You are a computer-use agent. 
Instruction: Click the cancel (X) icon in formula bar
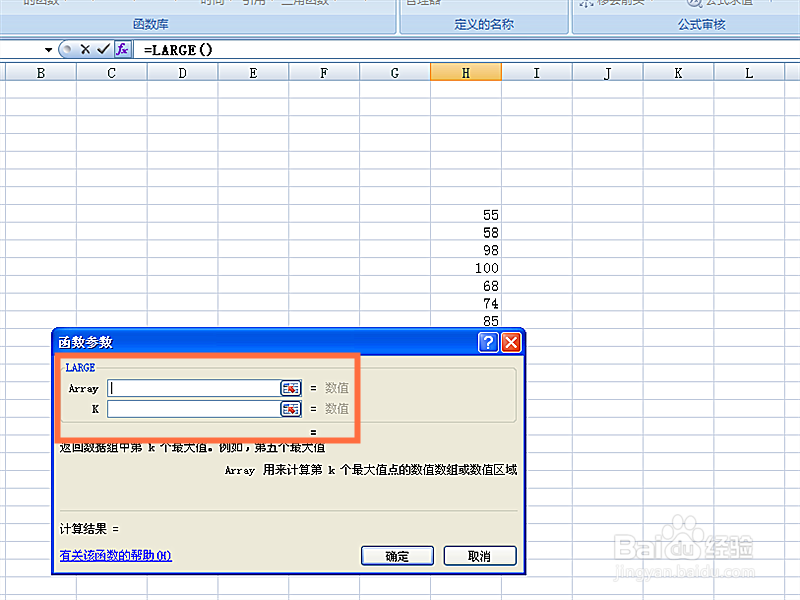coord(85,49)
